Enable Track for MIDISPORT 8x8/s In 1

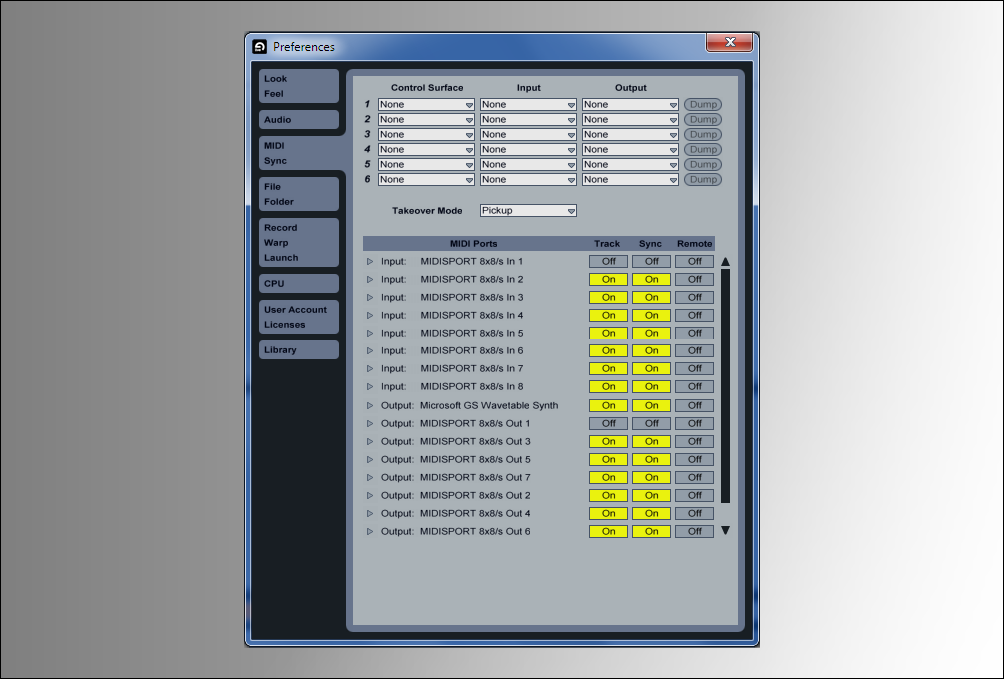[608, 262]
